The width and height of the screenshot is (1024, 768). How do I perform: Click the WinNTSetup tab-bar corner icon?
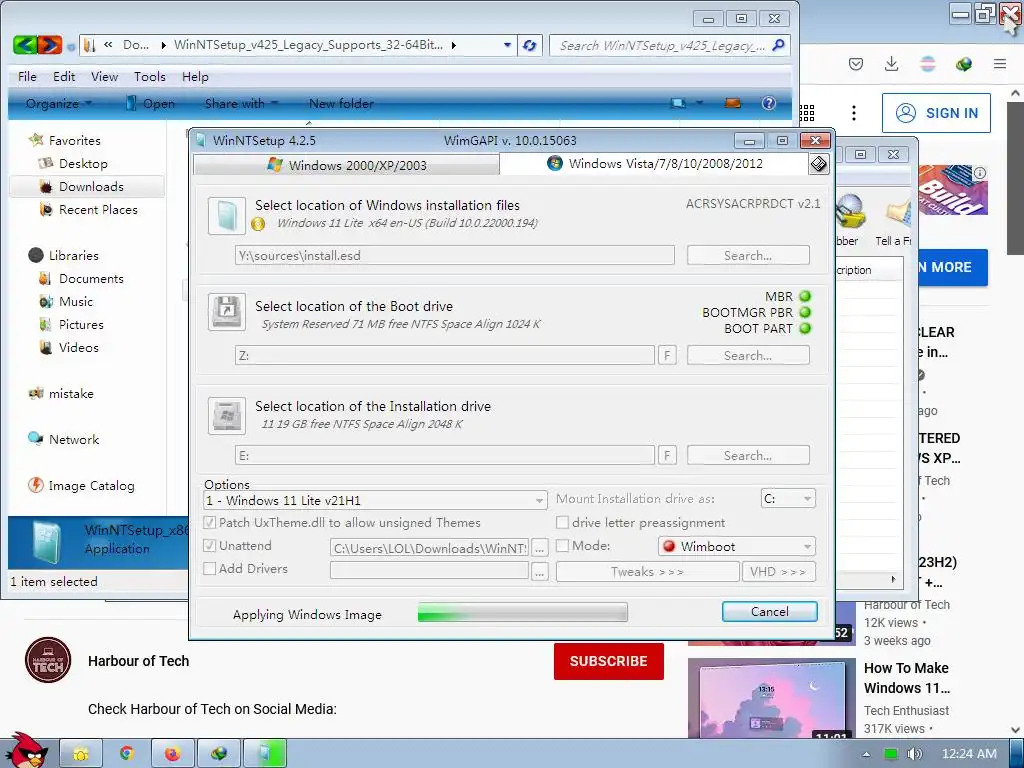coord(819,164)
